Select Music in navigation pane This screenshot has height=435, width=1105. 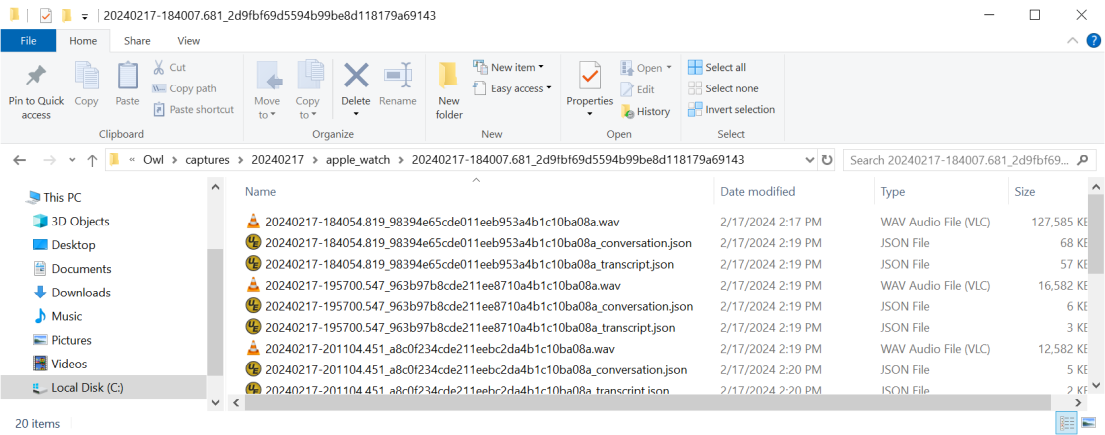point(58,317)
